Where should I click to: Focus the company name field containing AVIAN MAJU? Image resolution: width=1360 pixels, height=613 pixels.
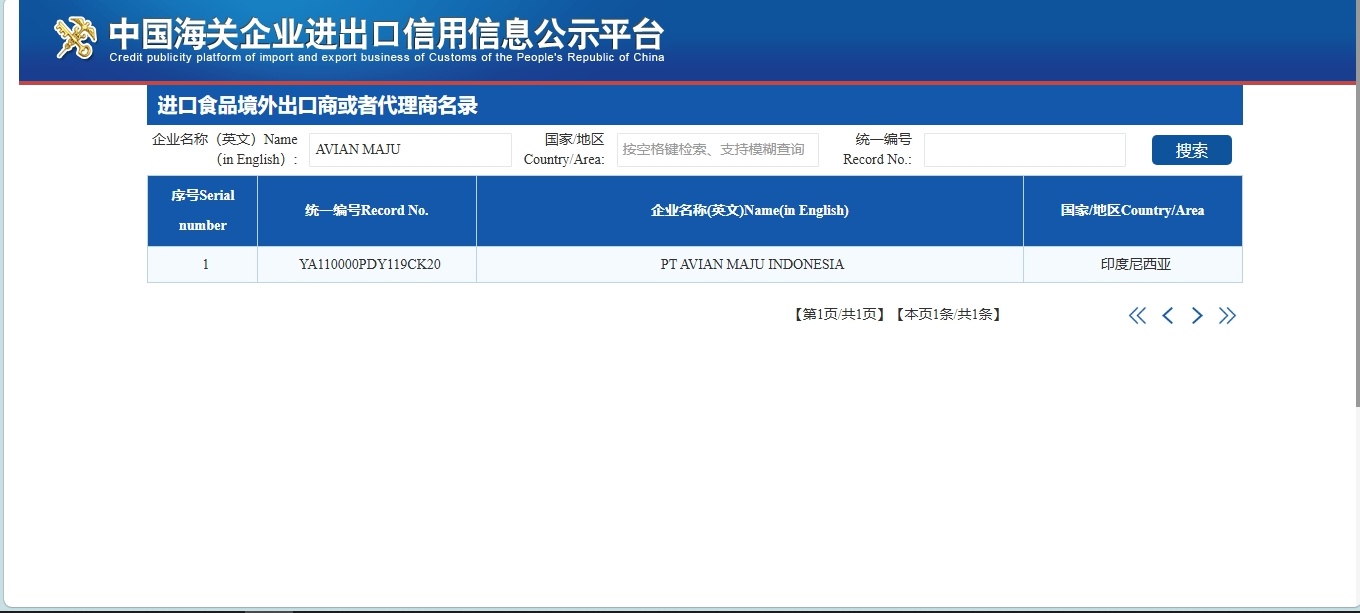coord(410,150)
